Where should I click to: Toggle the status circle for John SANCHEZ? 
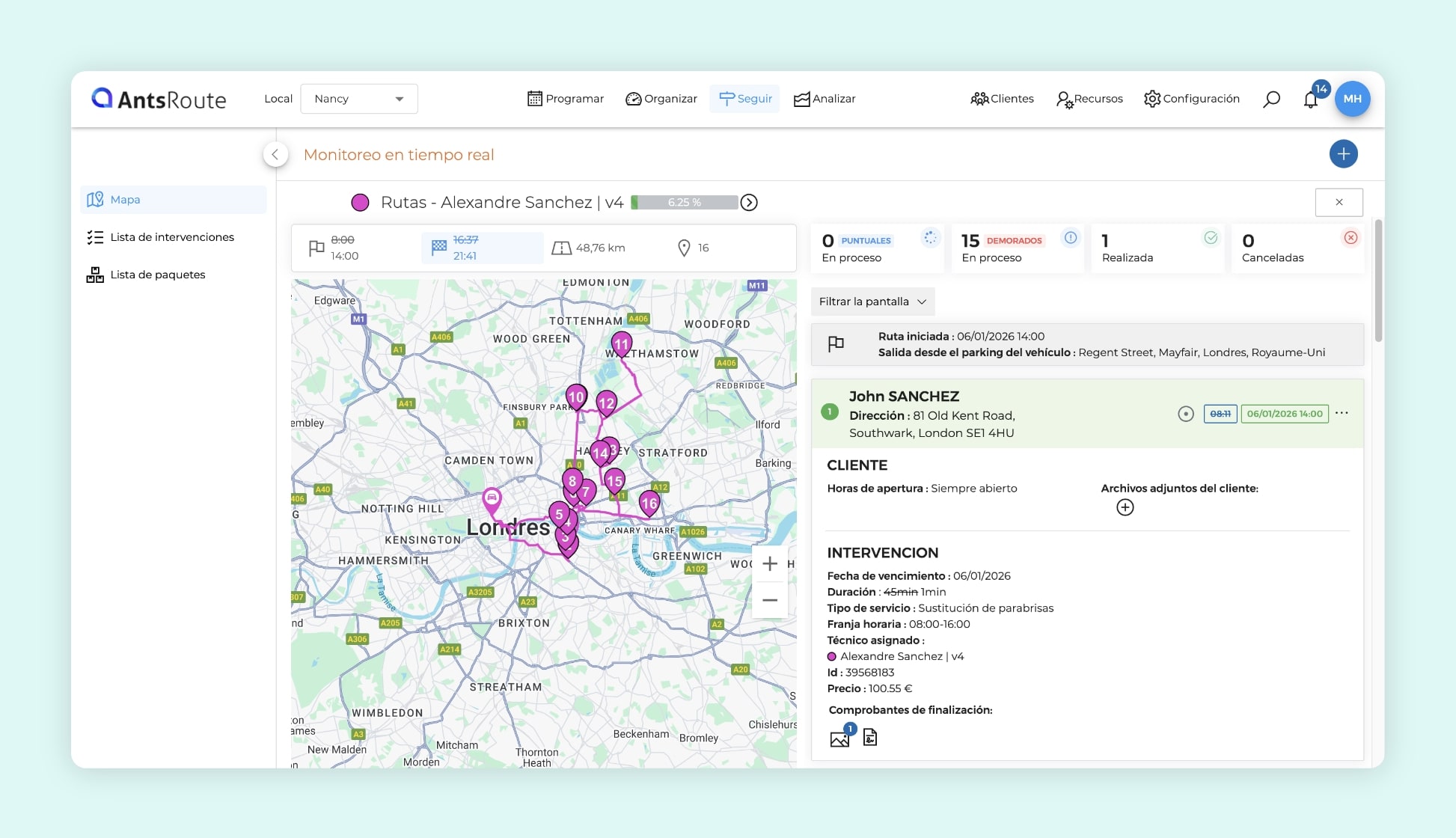[x=1185, y=414]
